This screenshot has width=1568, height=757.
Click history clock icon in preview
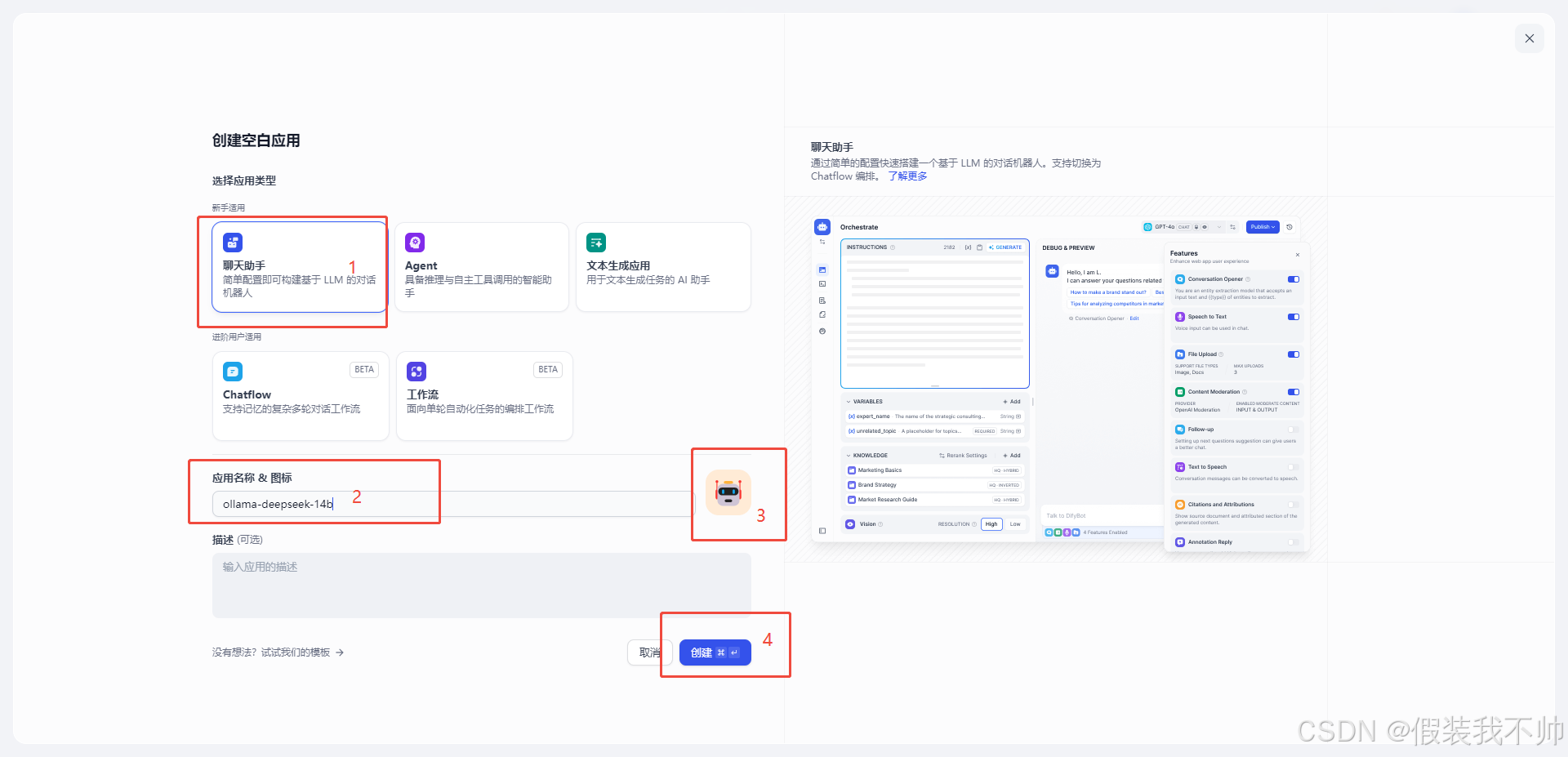tap(1290, 227)
